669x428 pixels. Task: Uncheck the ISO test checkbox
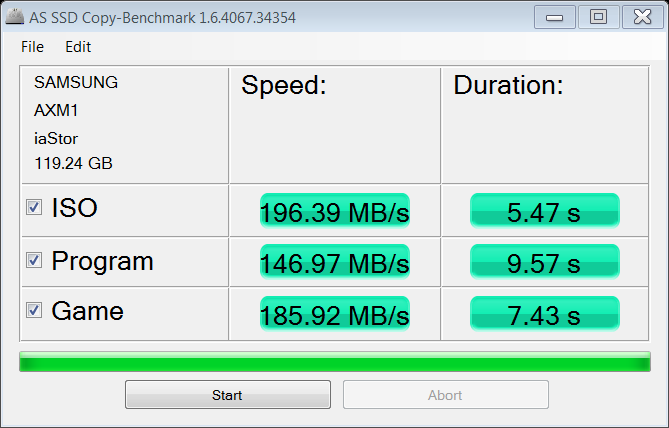tap(34, 208)
